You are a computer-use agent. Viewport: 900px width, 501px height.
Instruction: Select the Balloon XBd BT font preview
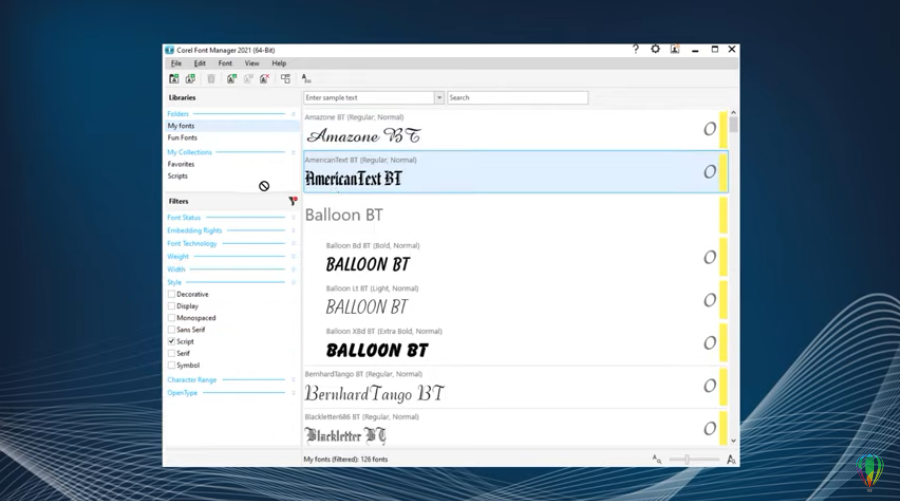pos(378,350)
